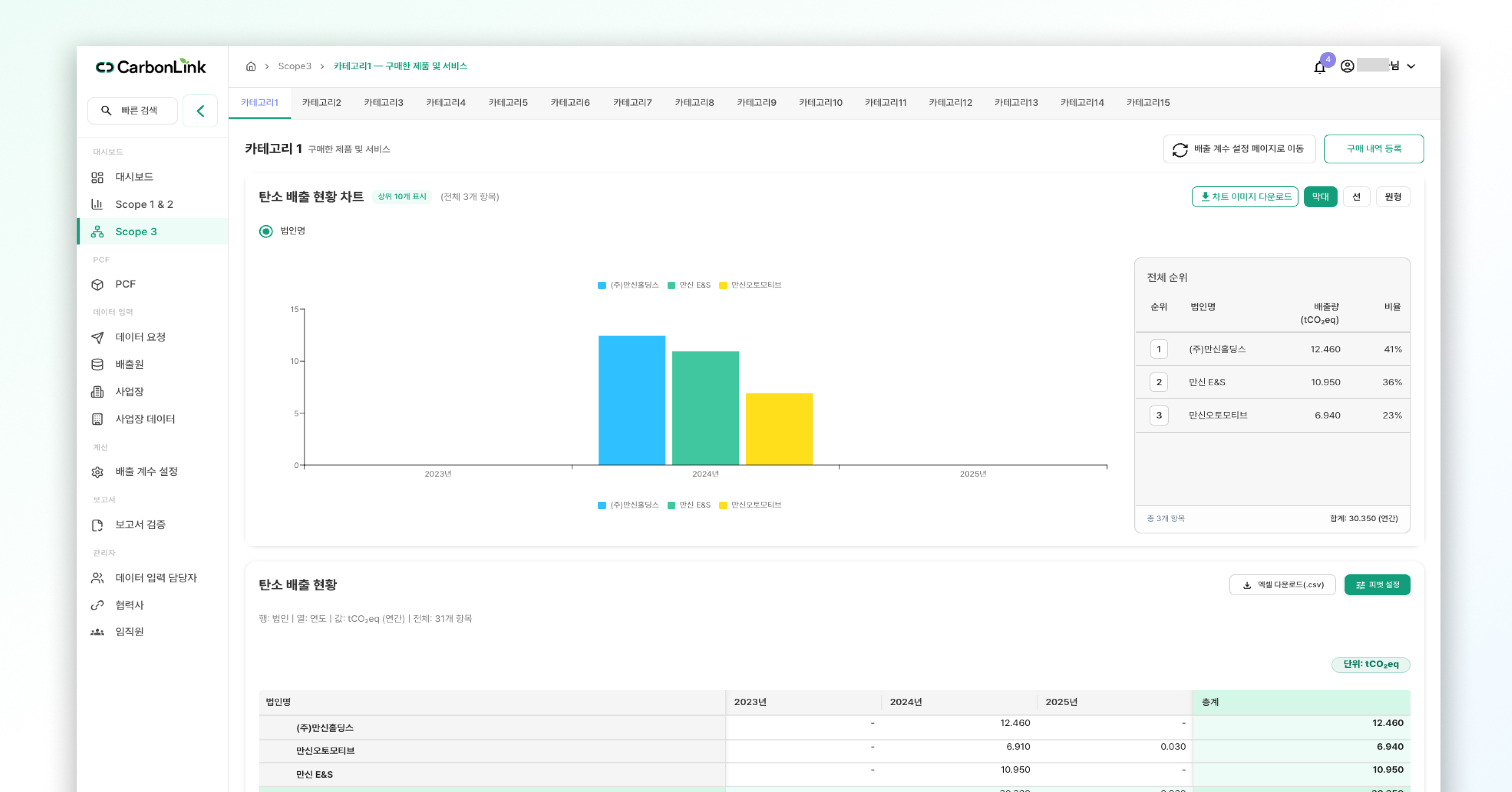Click the 배출 계수 설정 gear icon
1512x792 pixels.
tap(97, 472)
